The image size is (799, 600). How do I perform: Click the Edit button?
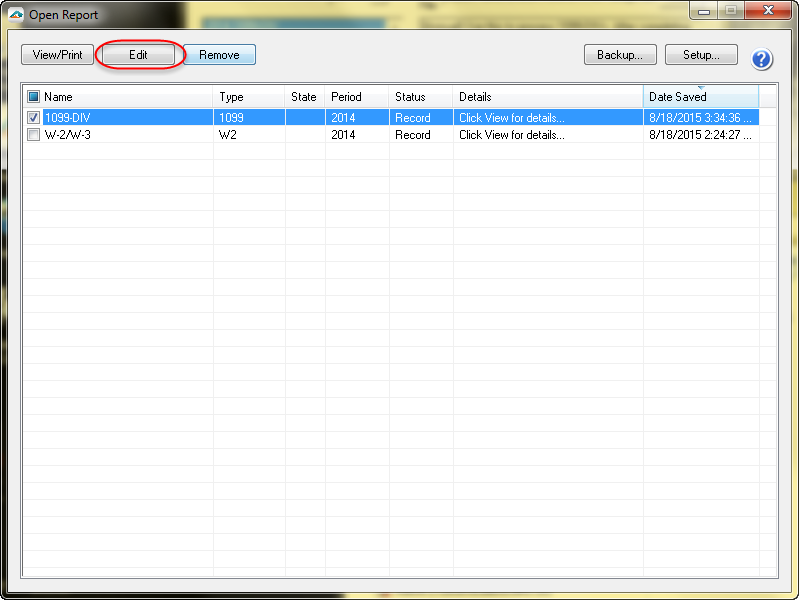tap(139, 55)
